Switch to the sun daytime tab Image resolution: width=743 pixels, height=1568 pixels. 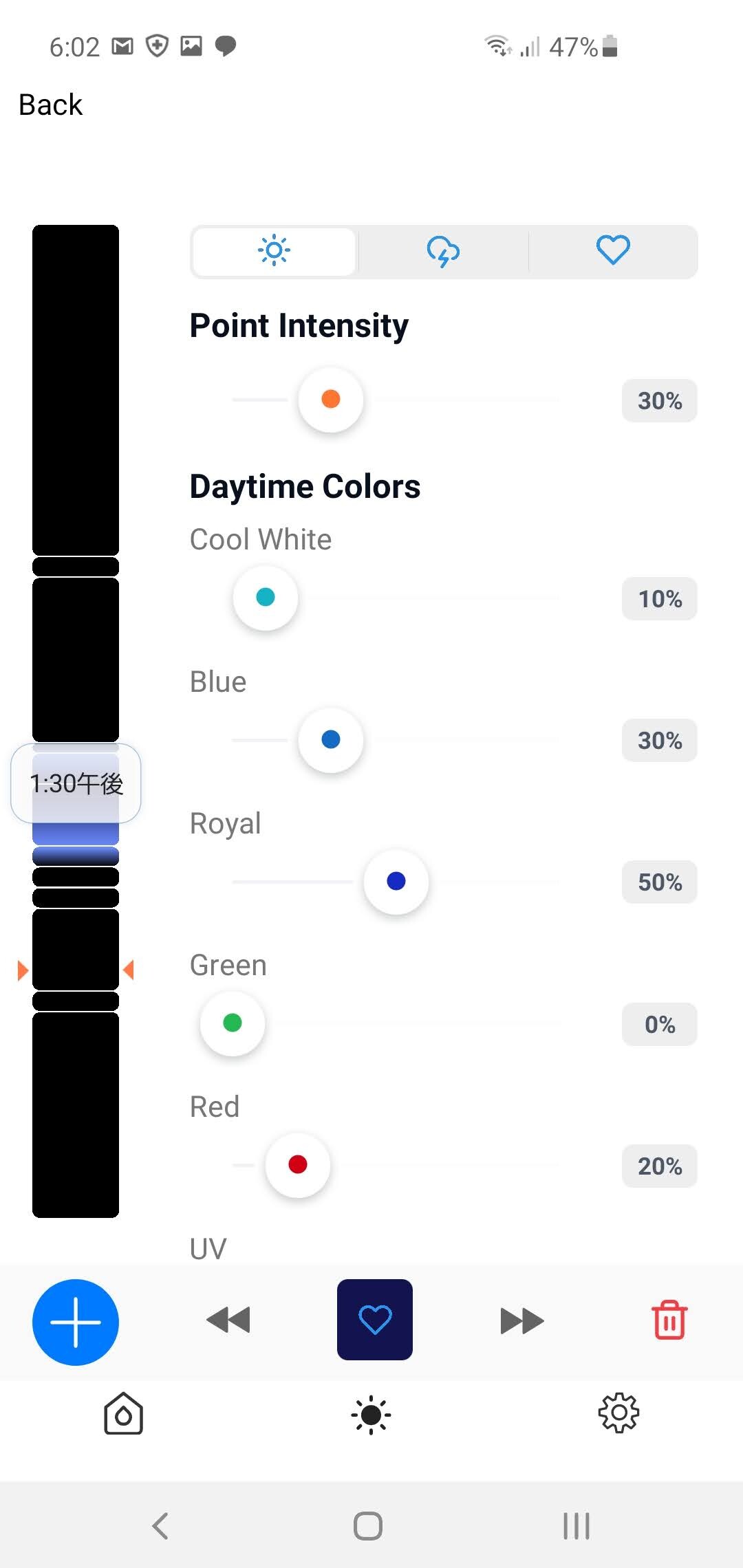pos(274,251)
